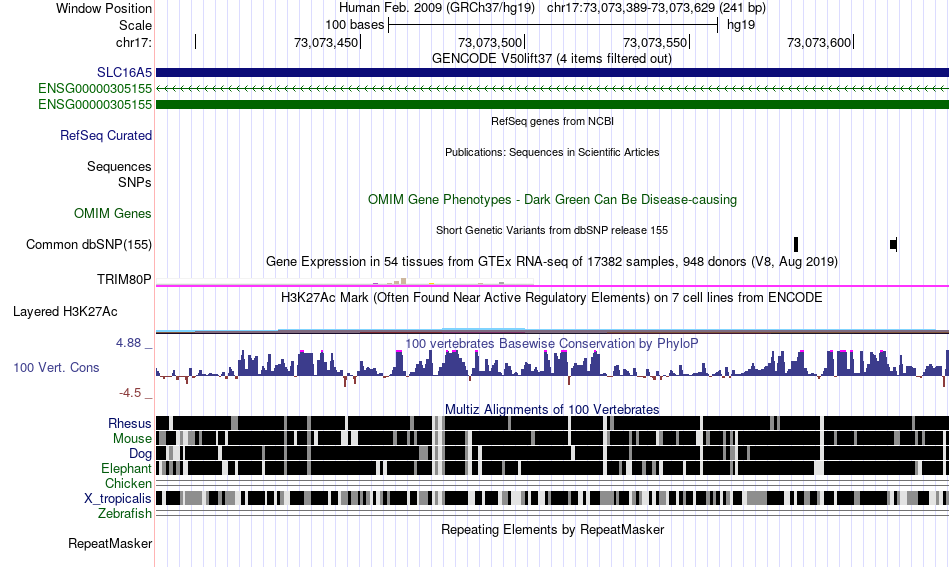The width and height of the screenshot is (950, 567).
Task: Click the SNPs track label
Action: tap(135, 182)
